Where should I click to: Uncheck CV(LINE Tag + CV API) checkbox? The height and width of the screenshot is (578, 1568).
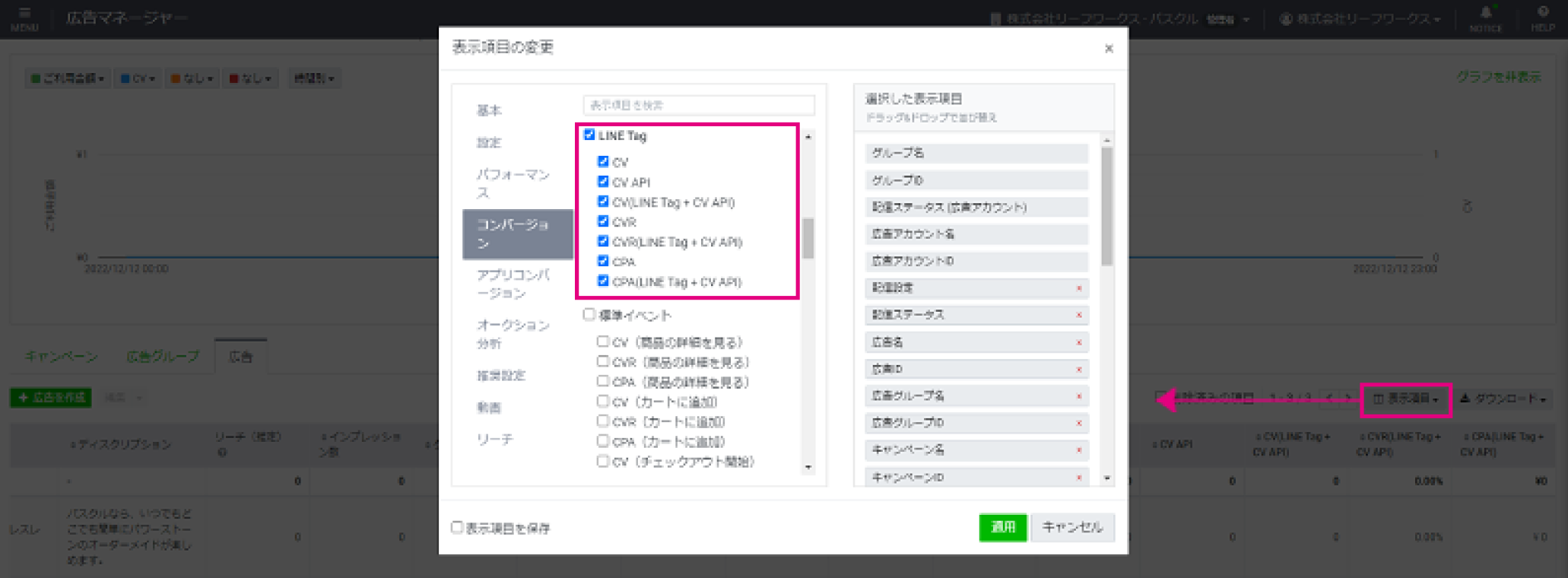(x=603, y=201)
